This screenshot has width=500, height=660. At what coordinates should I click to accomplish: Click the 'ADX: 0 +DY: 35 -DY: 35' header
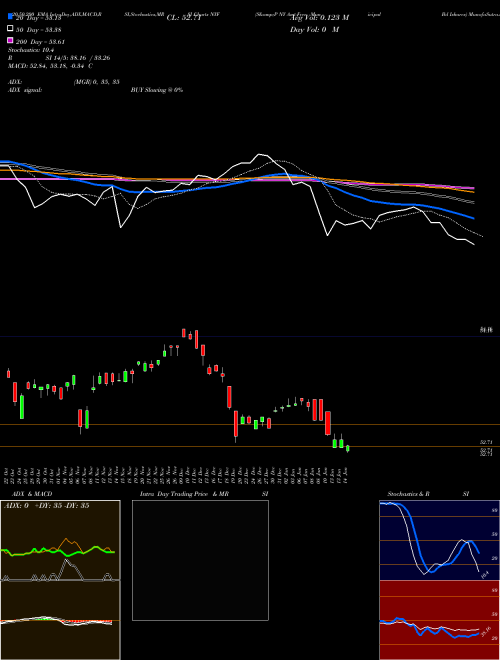pyautogui.click(x=46, y=506)
